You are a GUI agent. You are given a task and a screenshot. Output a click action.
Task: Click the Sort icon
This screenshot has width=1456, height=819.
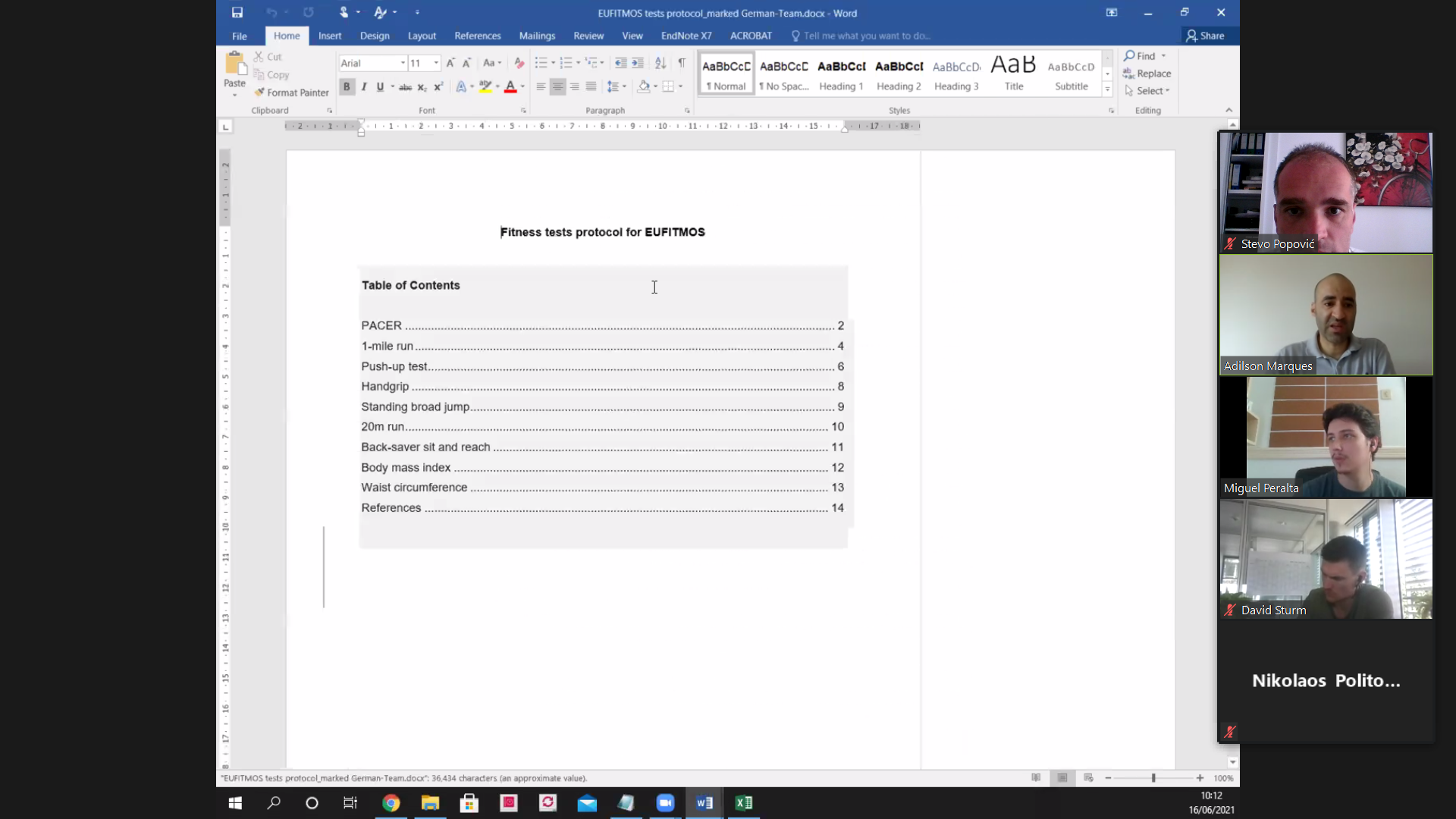661,63
